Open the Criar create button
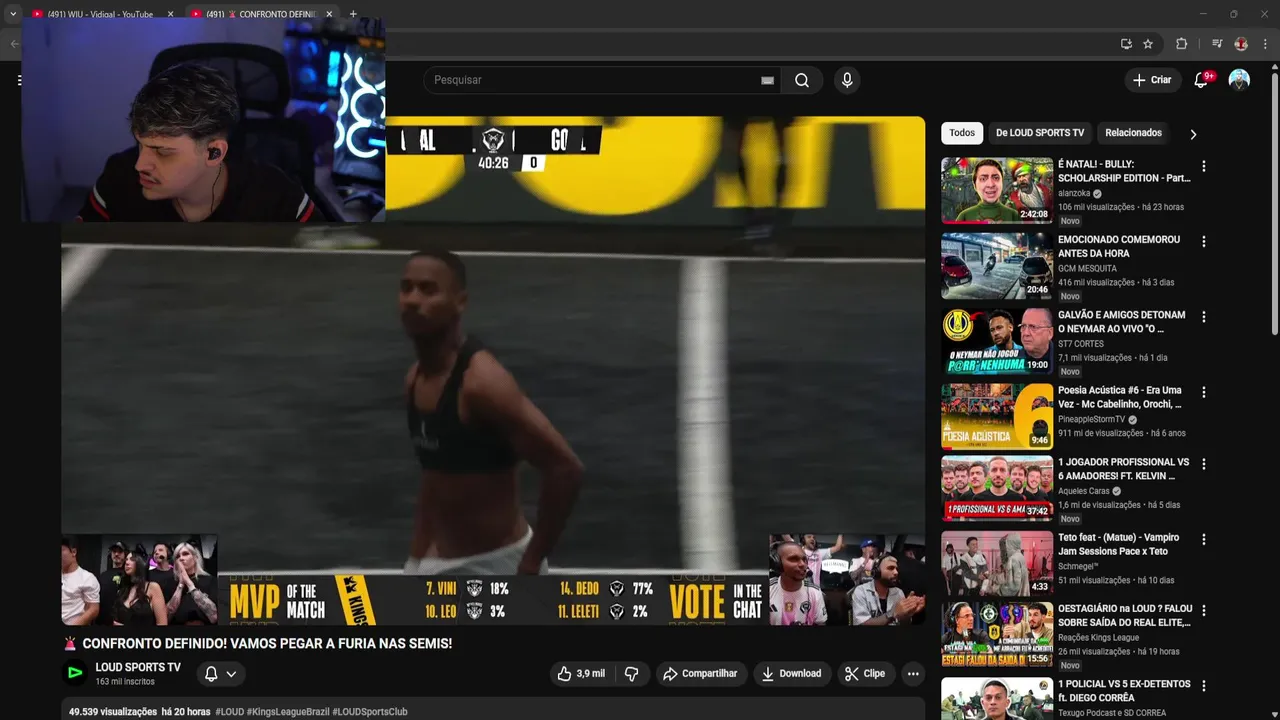Viewport: 1280px width, 720px height. click(1152, 80)
